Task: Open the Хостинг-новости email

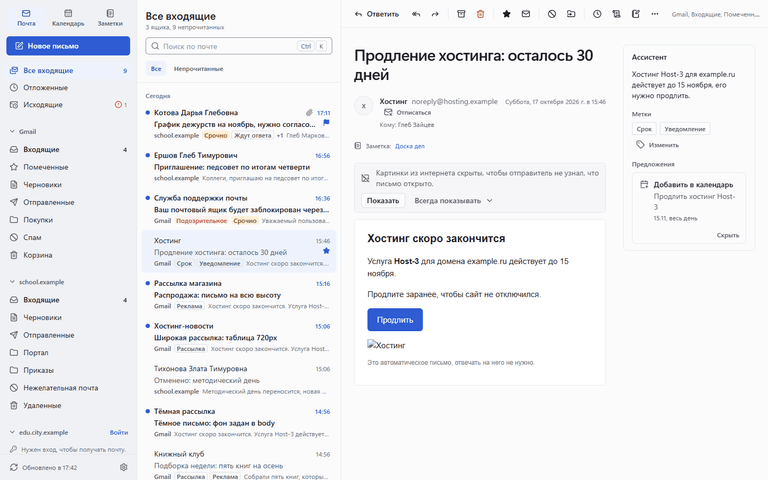Action: point(239,336)
